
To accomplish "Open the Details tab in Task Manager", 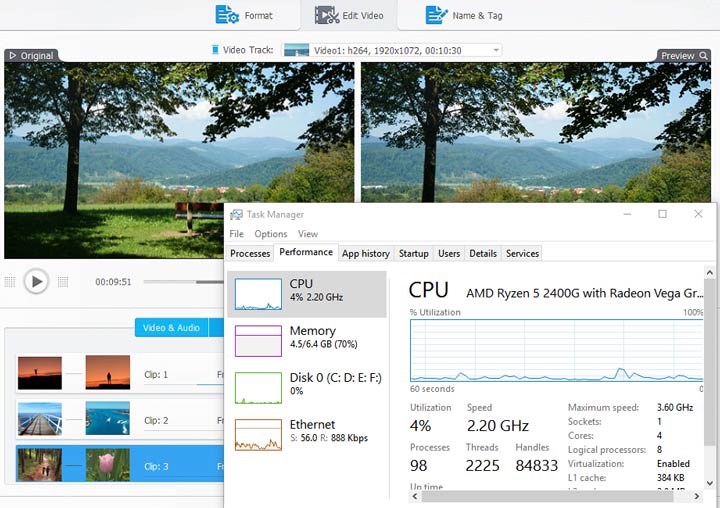I will click(483, 253).
